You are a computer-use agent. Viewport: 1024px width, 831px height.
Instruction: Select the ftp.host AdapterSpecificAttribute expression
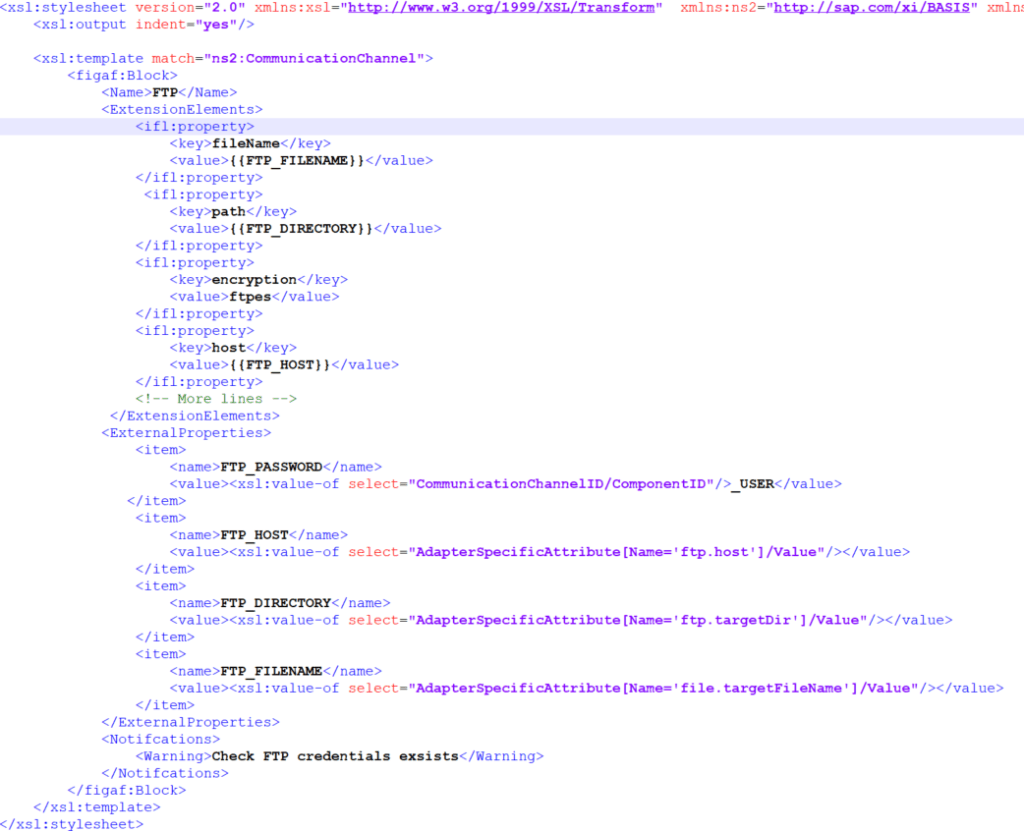(x=616, y=552)
